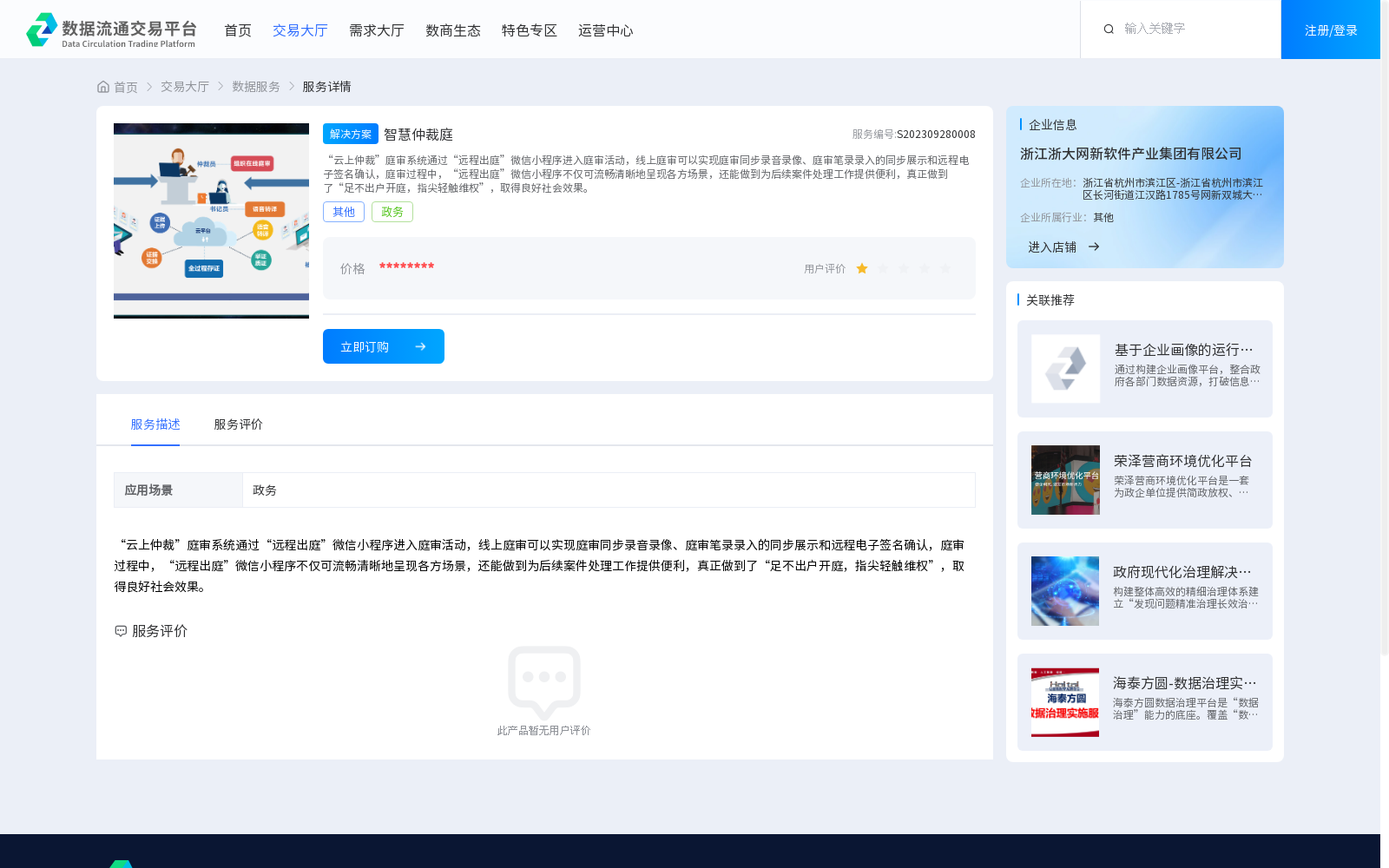The image size is (1389, 868).
Task: Switch to the 服务评价 tab
Action: coord(239,424)
